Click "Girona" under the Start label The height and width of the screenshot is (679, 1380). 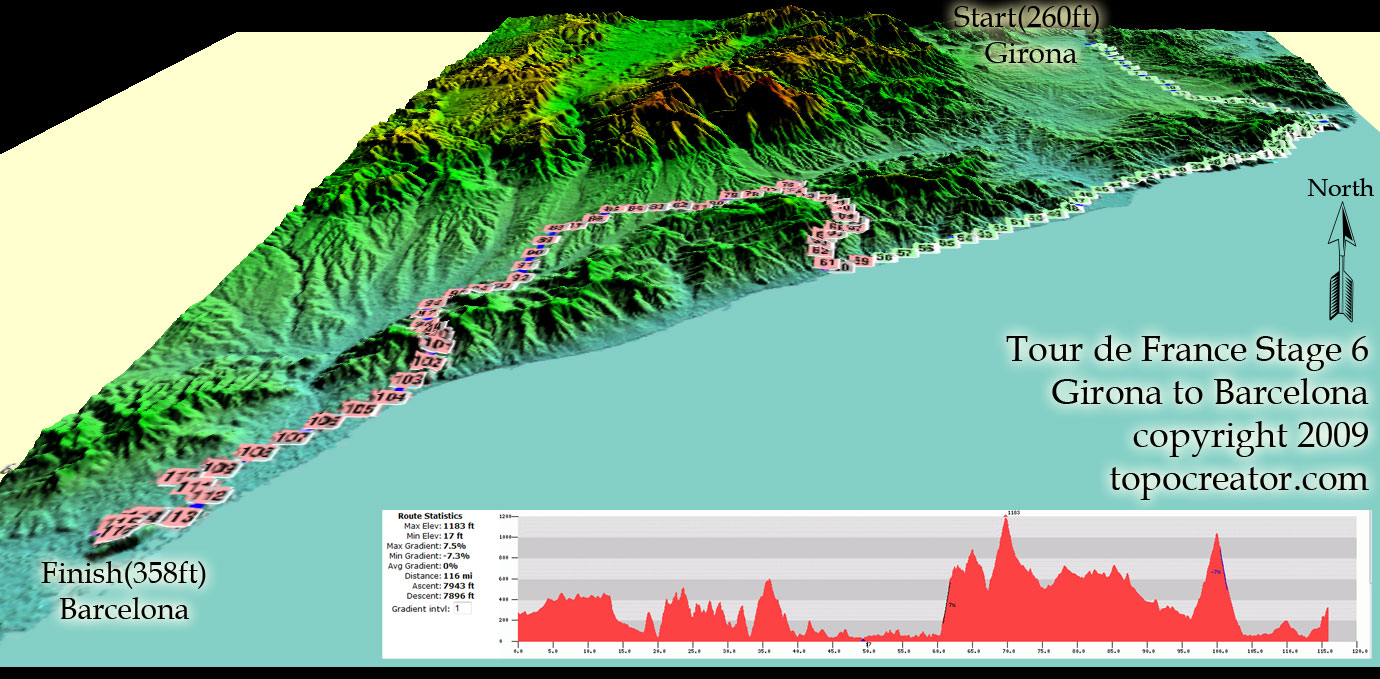tap(1031, 53)
